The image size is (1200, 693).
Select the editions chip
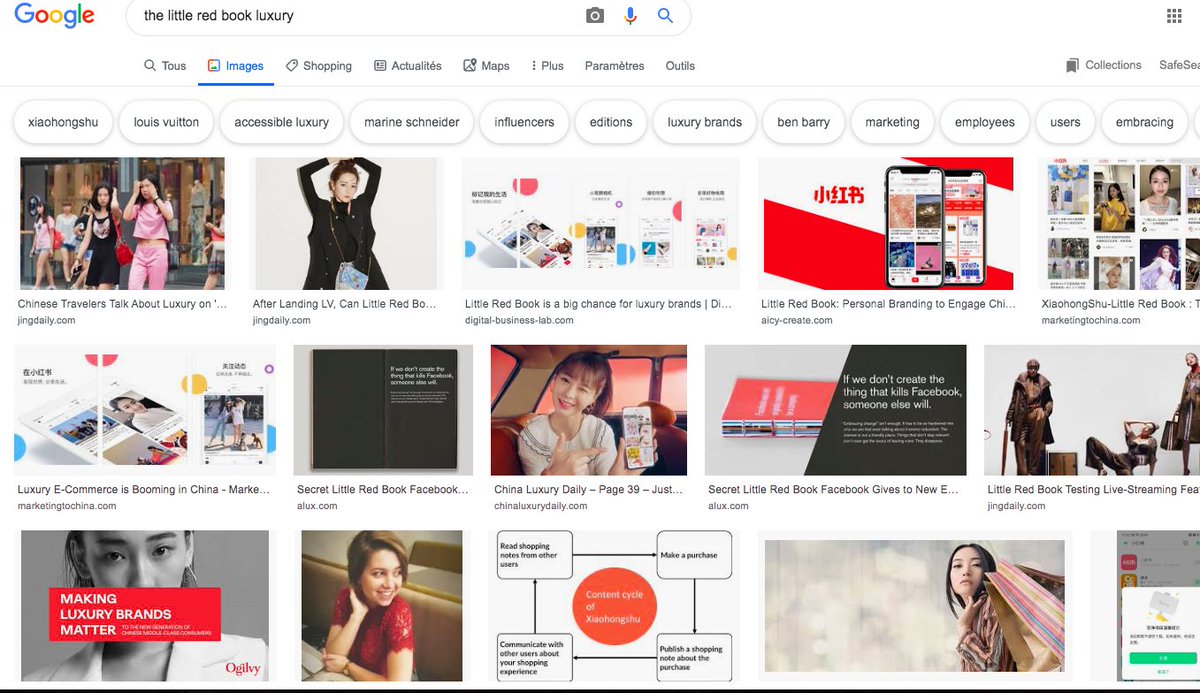611,122
